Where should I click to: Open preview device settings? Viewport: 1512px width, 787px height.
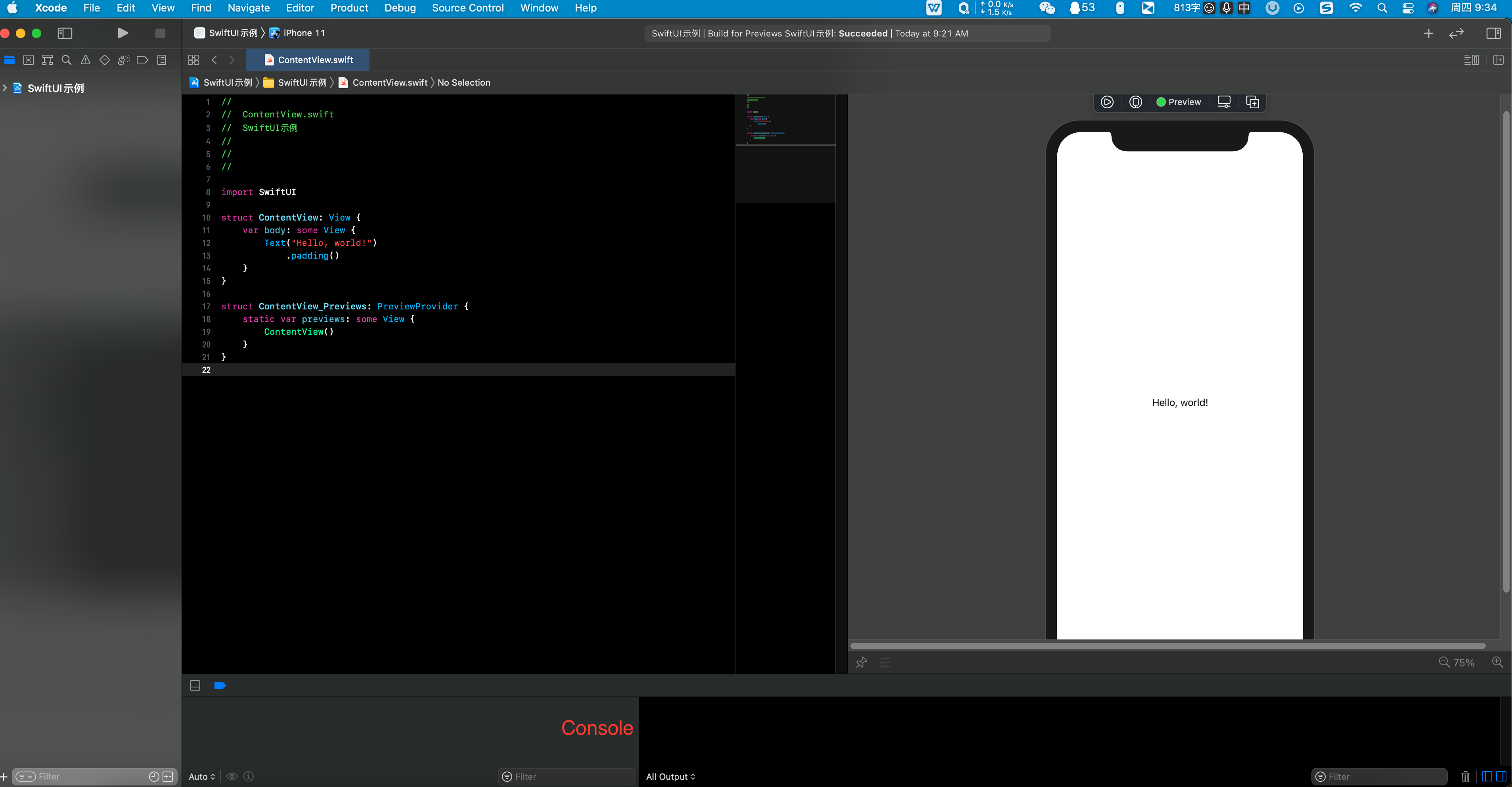(x=1224, y=102)
